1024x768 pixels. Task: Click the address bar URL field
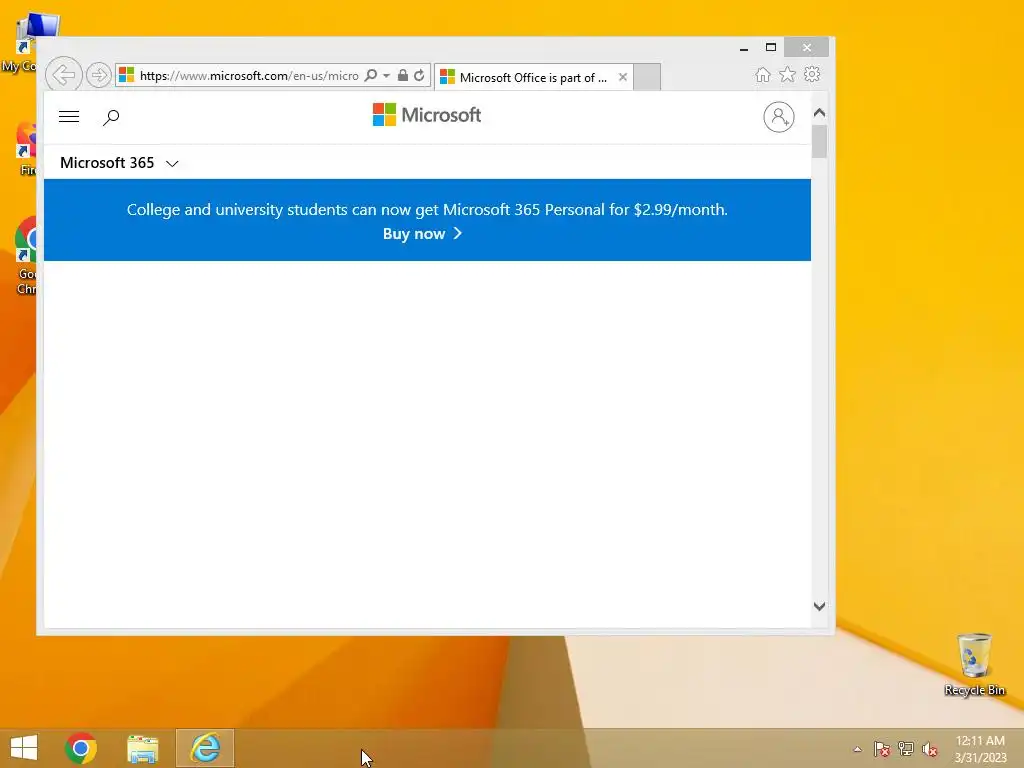249,76
